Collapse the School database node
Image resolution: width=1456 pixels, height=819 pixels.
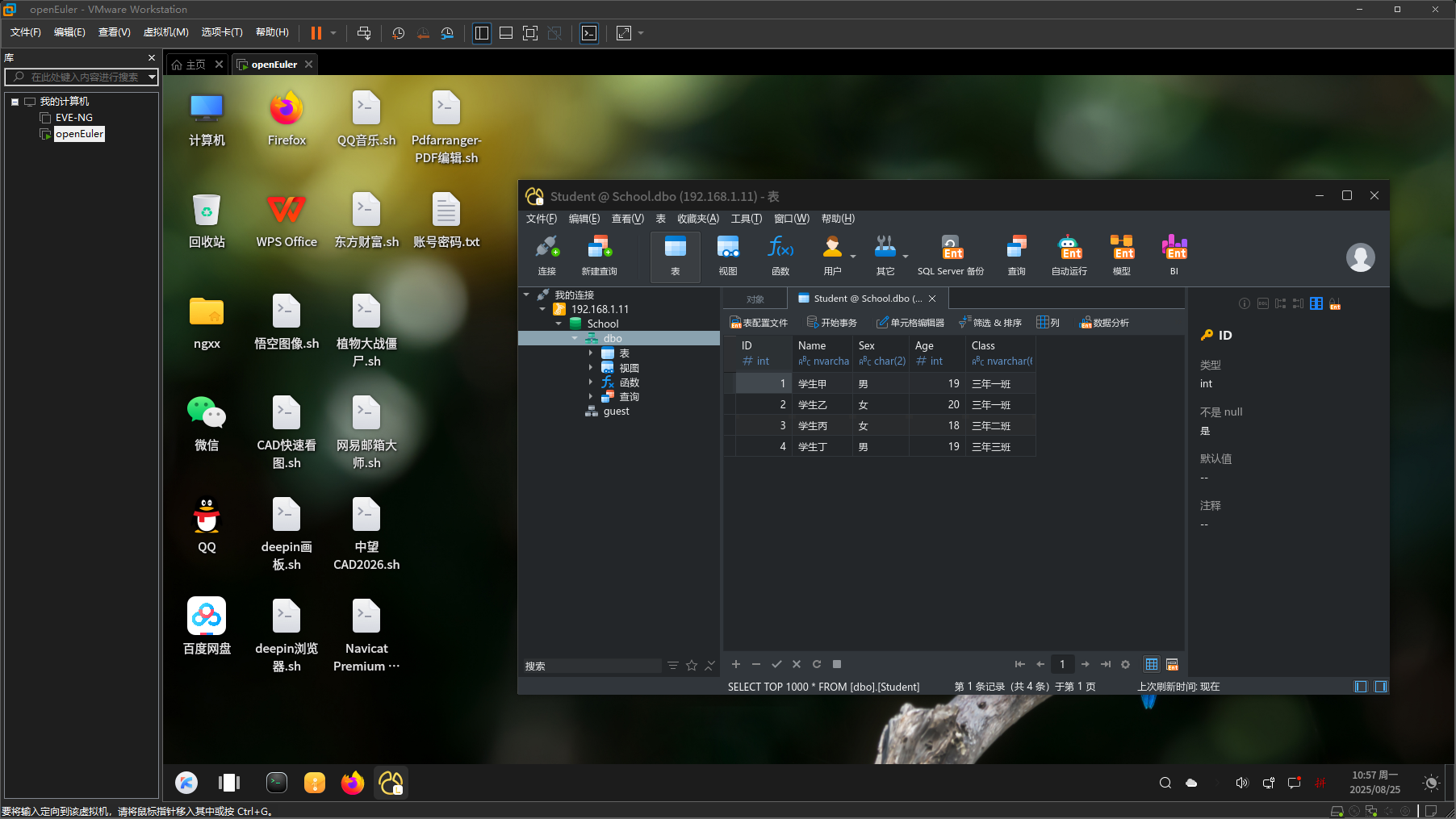(x=559, y=324)
